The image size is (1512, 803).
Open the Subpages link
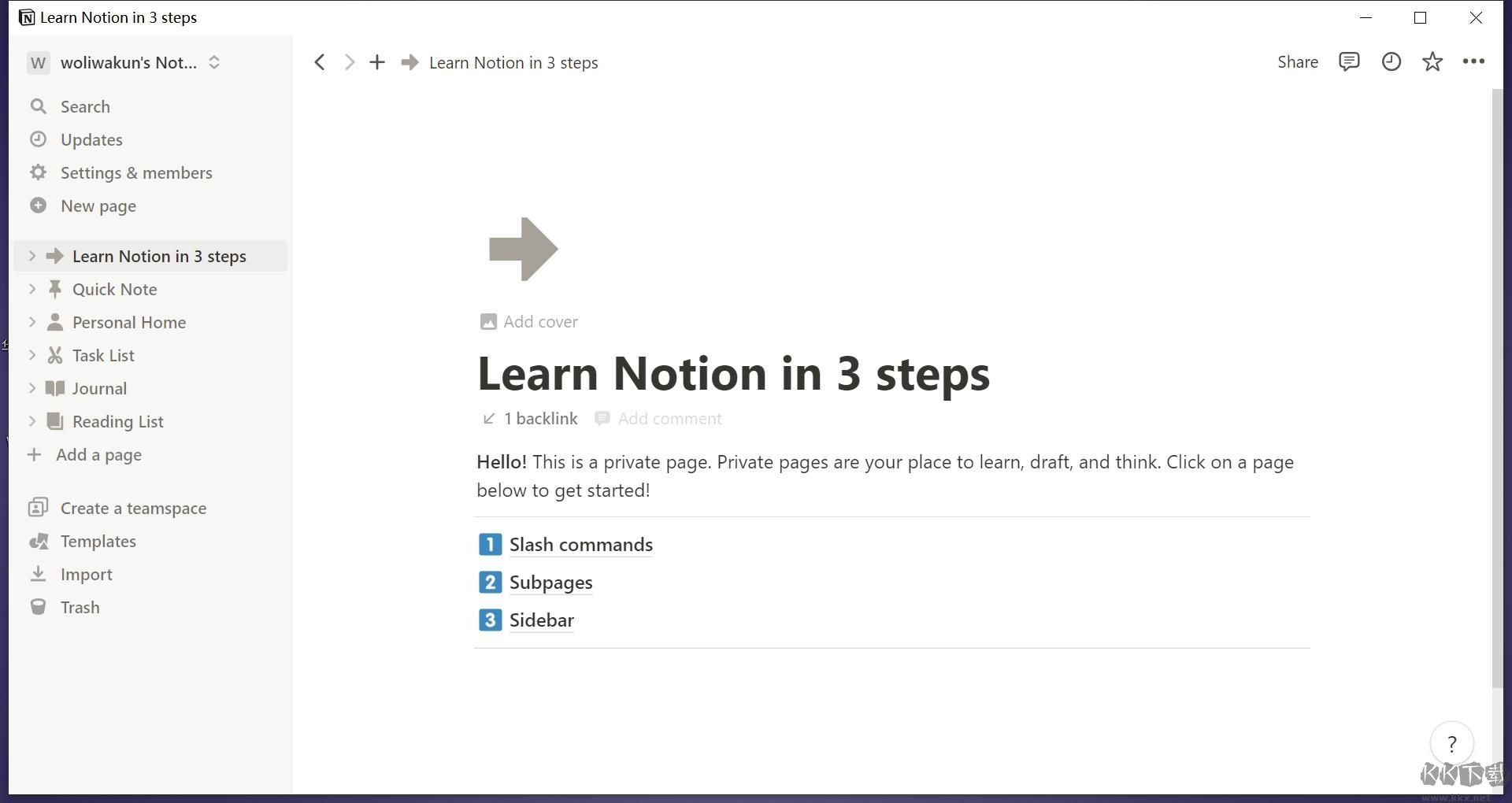click(x=551, y=582)
